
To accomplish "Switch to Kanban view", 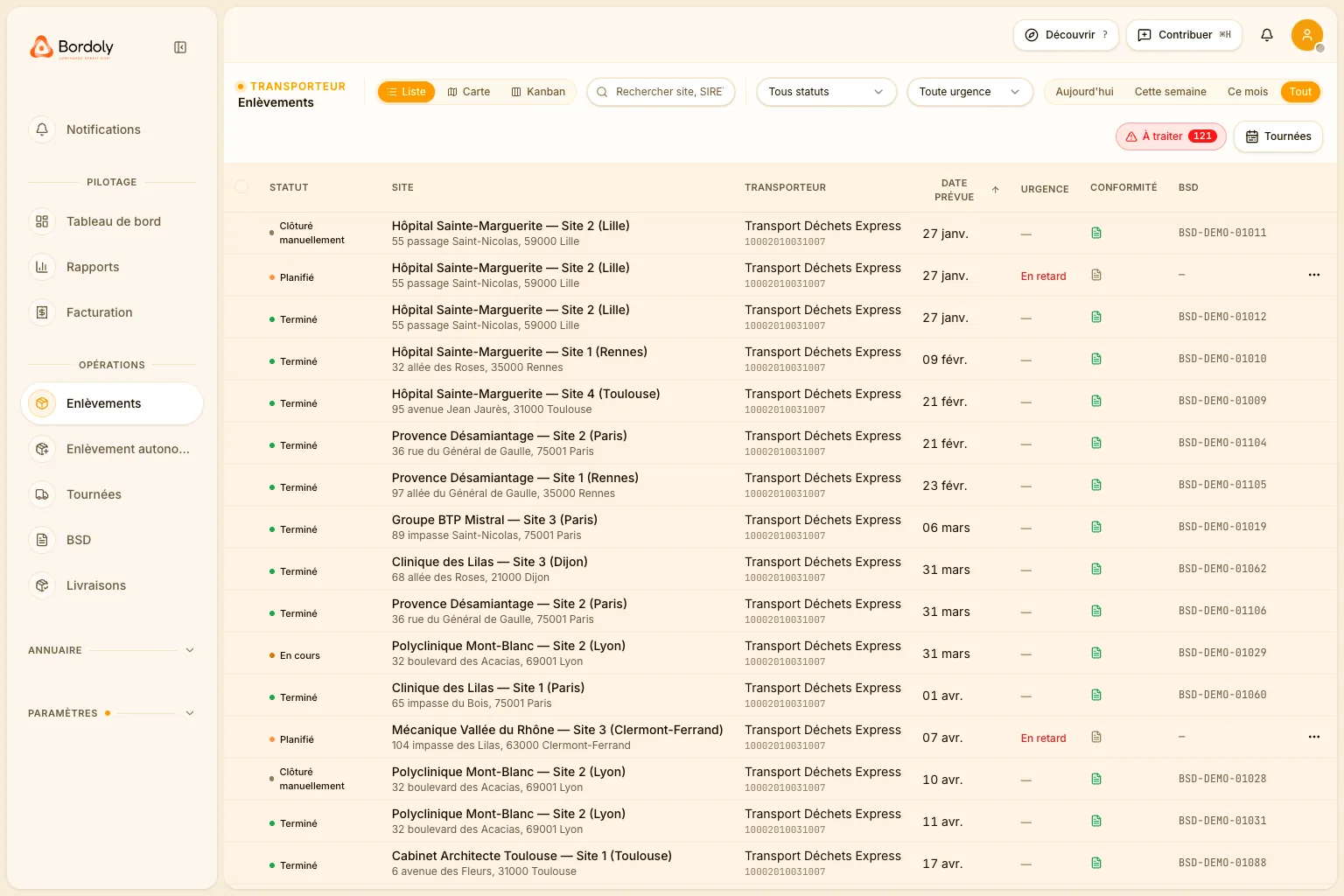I will click(538, 92).
